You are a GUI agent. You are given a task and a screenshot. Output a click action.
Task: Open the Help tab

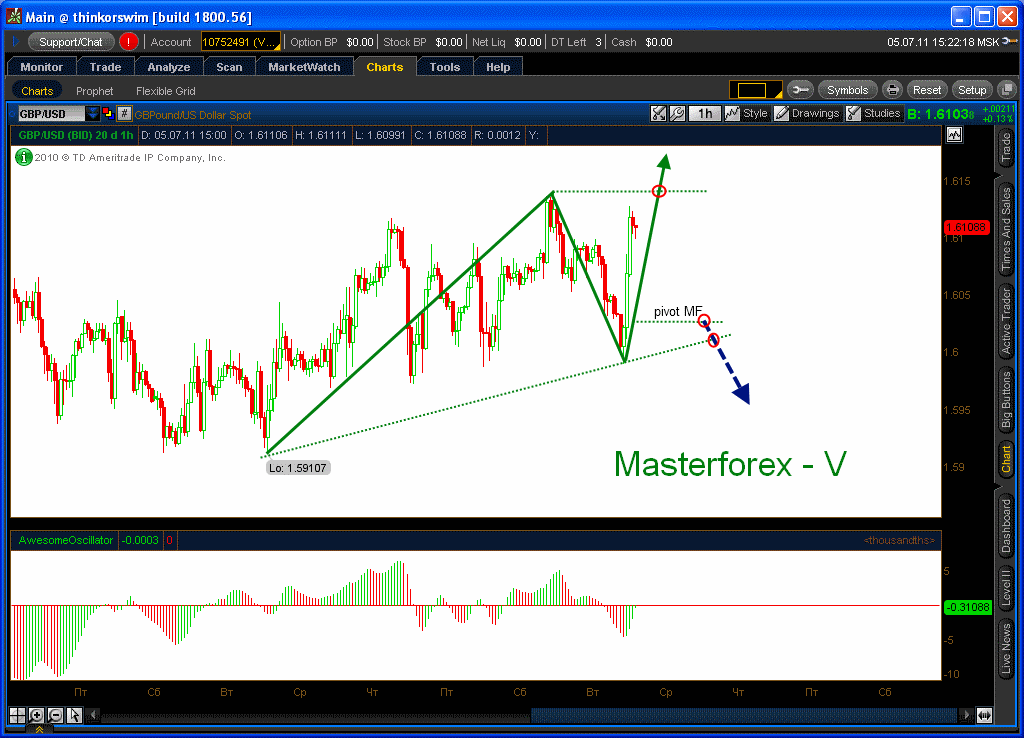coord(498,67)
